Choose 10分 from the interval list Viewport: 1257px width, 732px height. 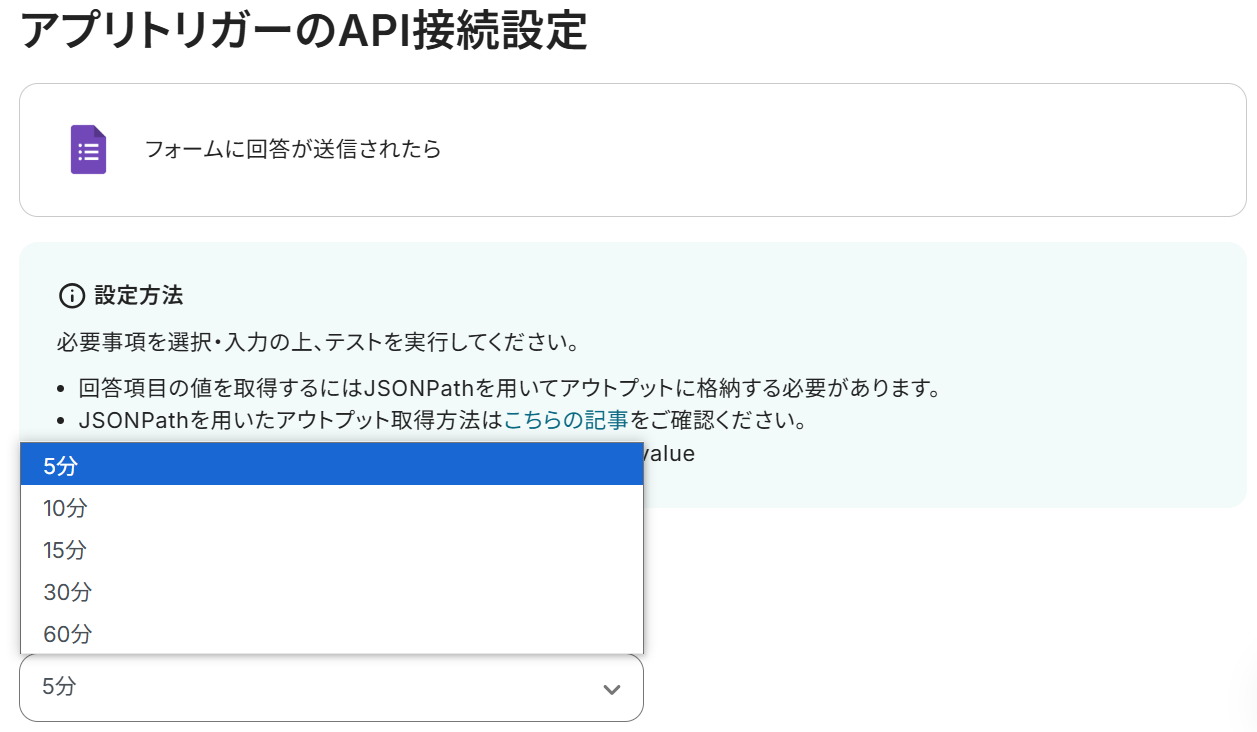click(332, 508)
